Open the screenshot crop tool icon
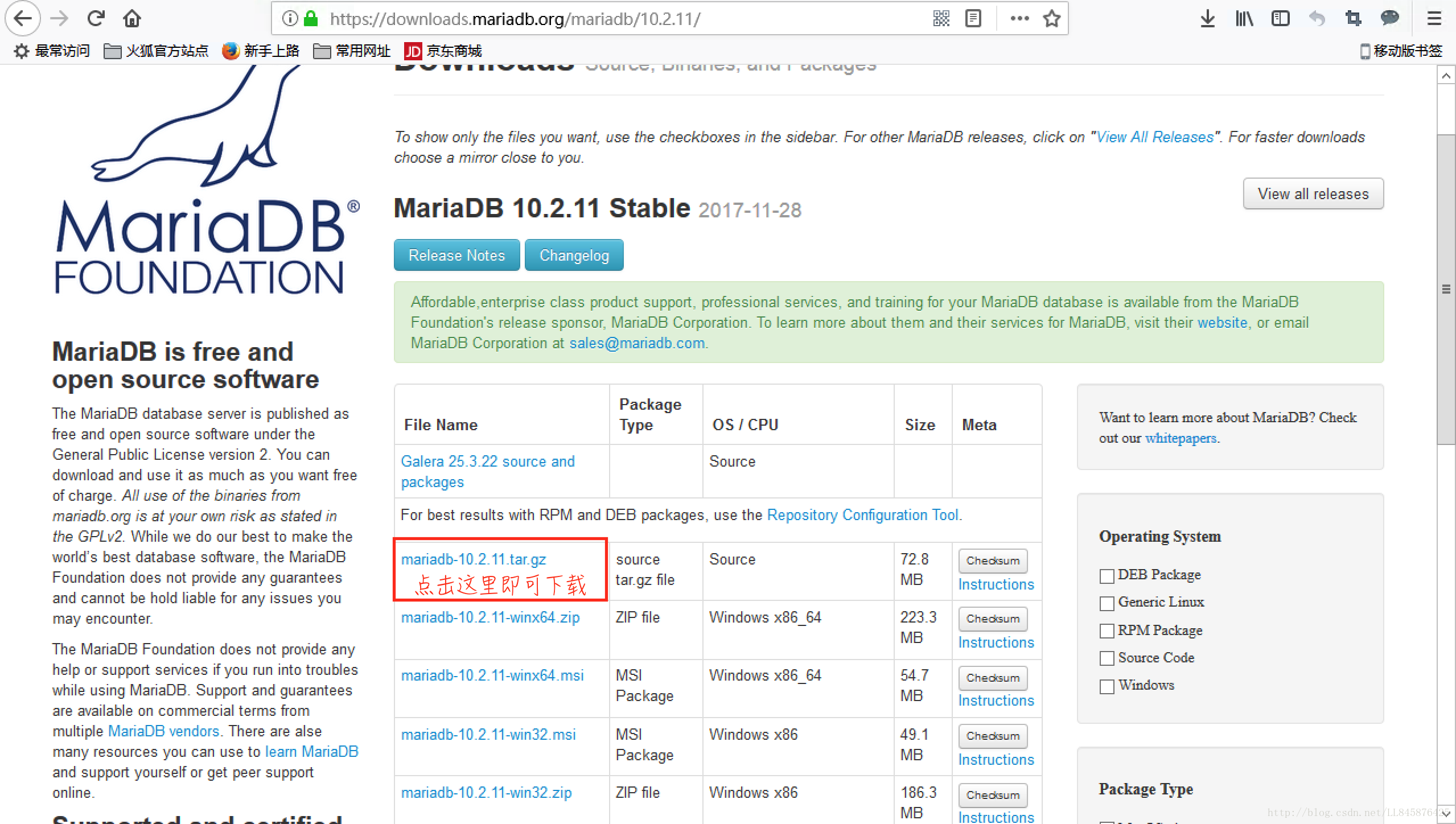Screen dimensions: 1456x824 pos(1353,19)
